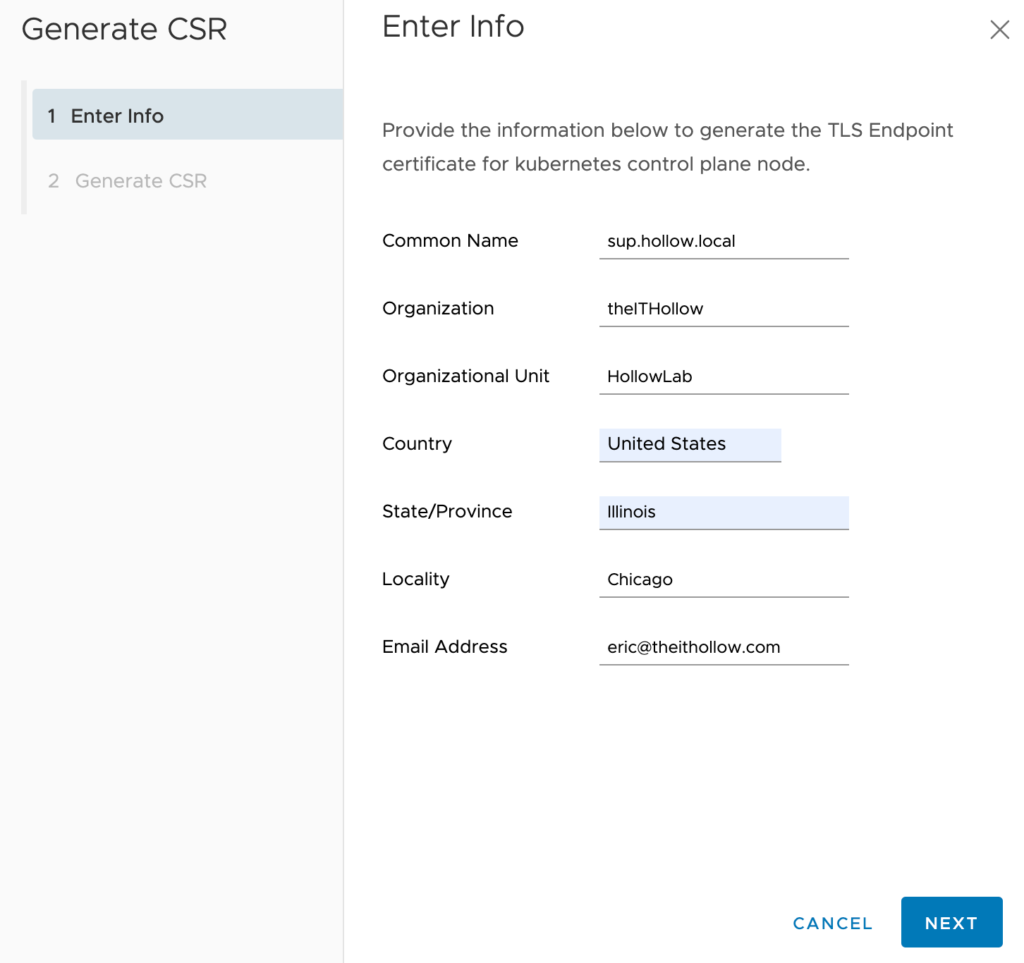Click the Country label

(417, 444)
